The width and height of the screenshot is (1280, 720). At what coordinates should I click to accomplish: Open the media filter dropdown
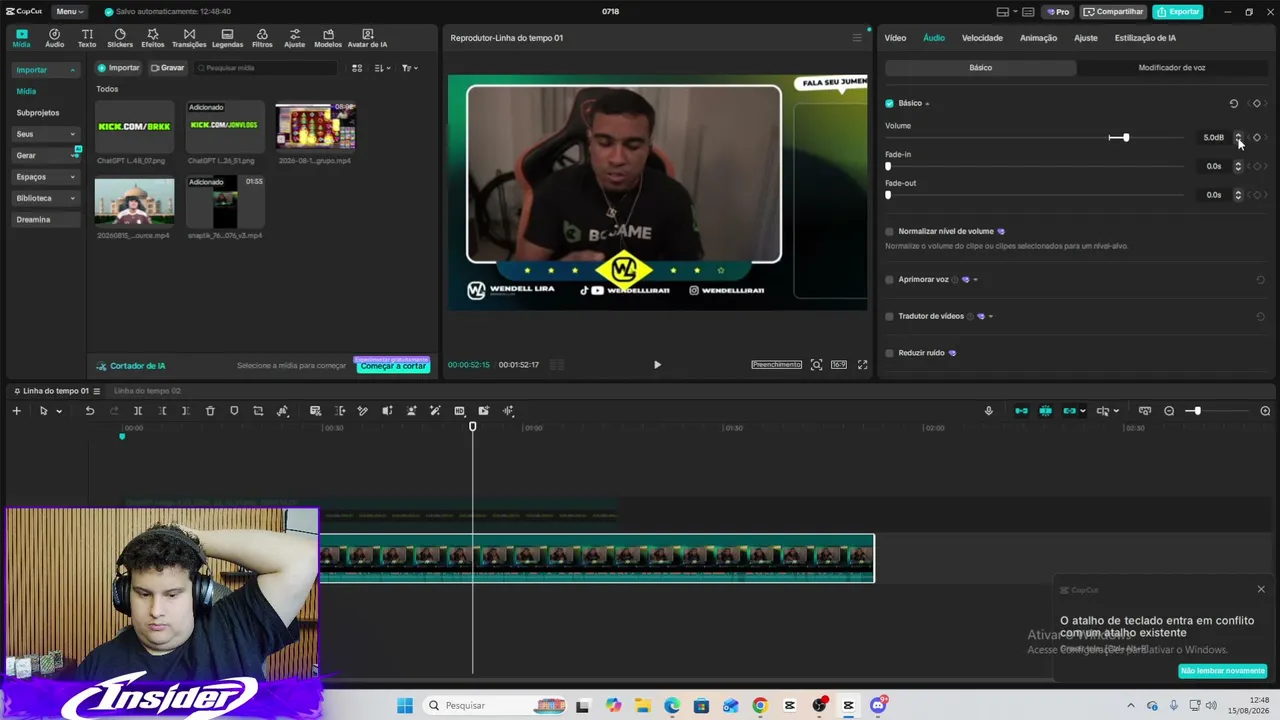point(409,68)
